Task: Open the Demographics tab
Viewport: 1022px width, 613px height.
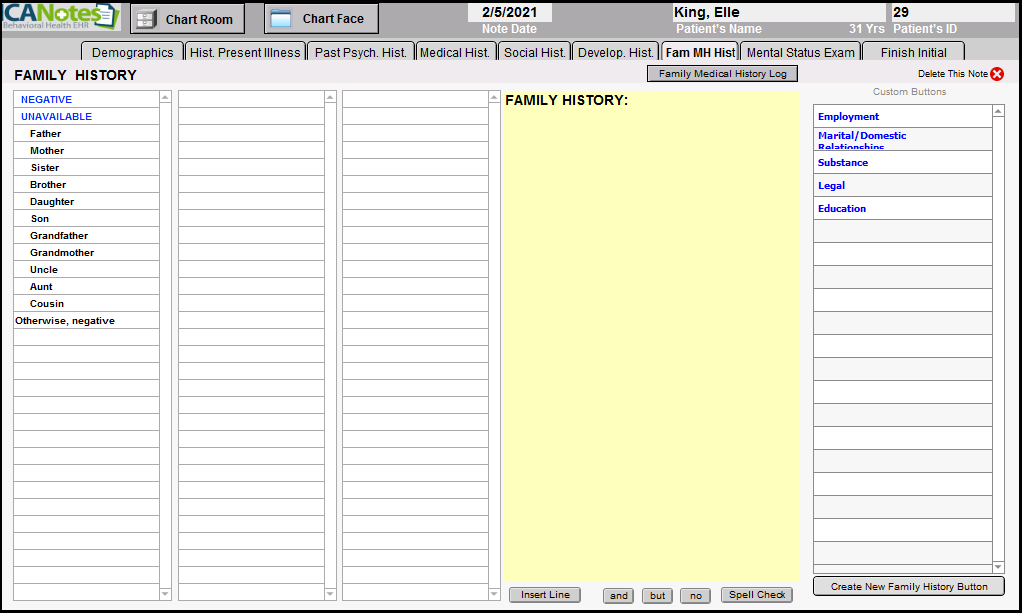Action: point(132,52)
